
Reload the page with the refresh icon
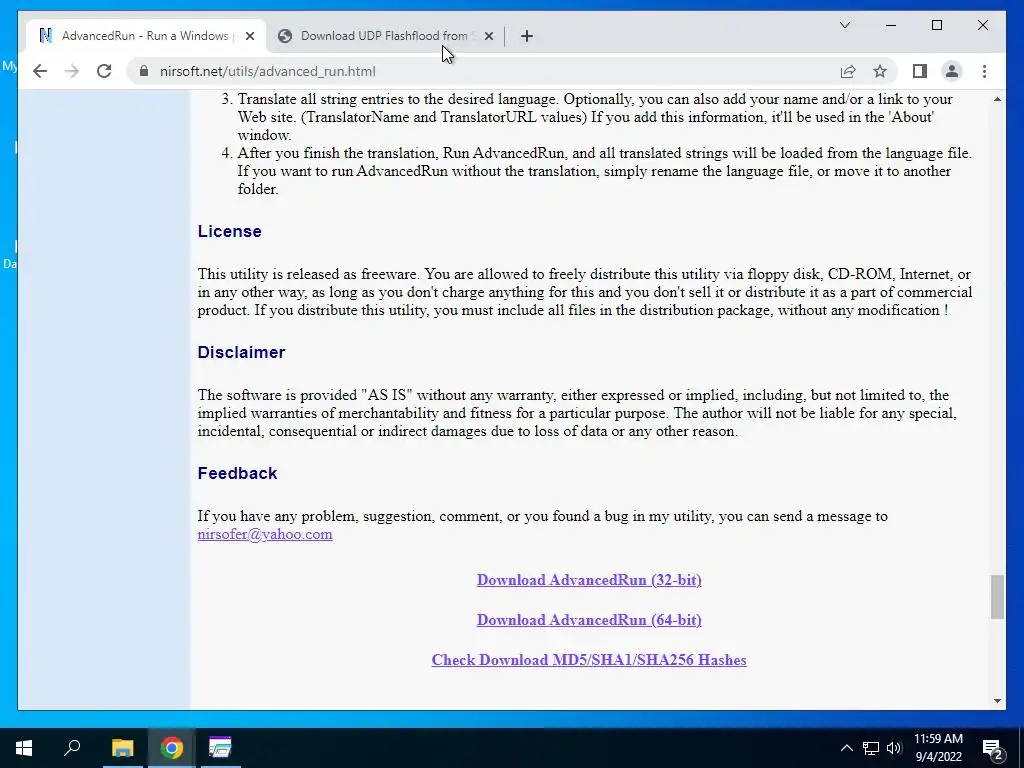[x=104, y=71]
